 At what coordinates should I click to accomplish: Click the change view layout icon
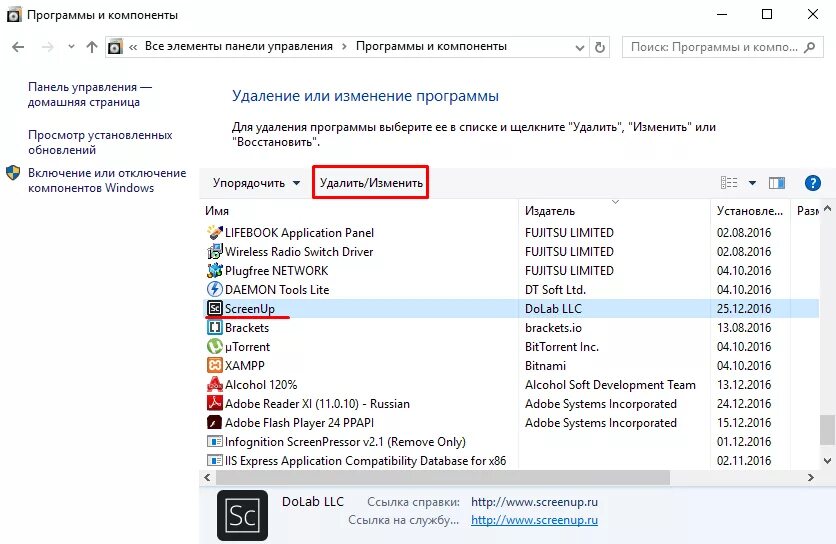[729, 183]
